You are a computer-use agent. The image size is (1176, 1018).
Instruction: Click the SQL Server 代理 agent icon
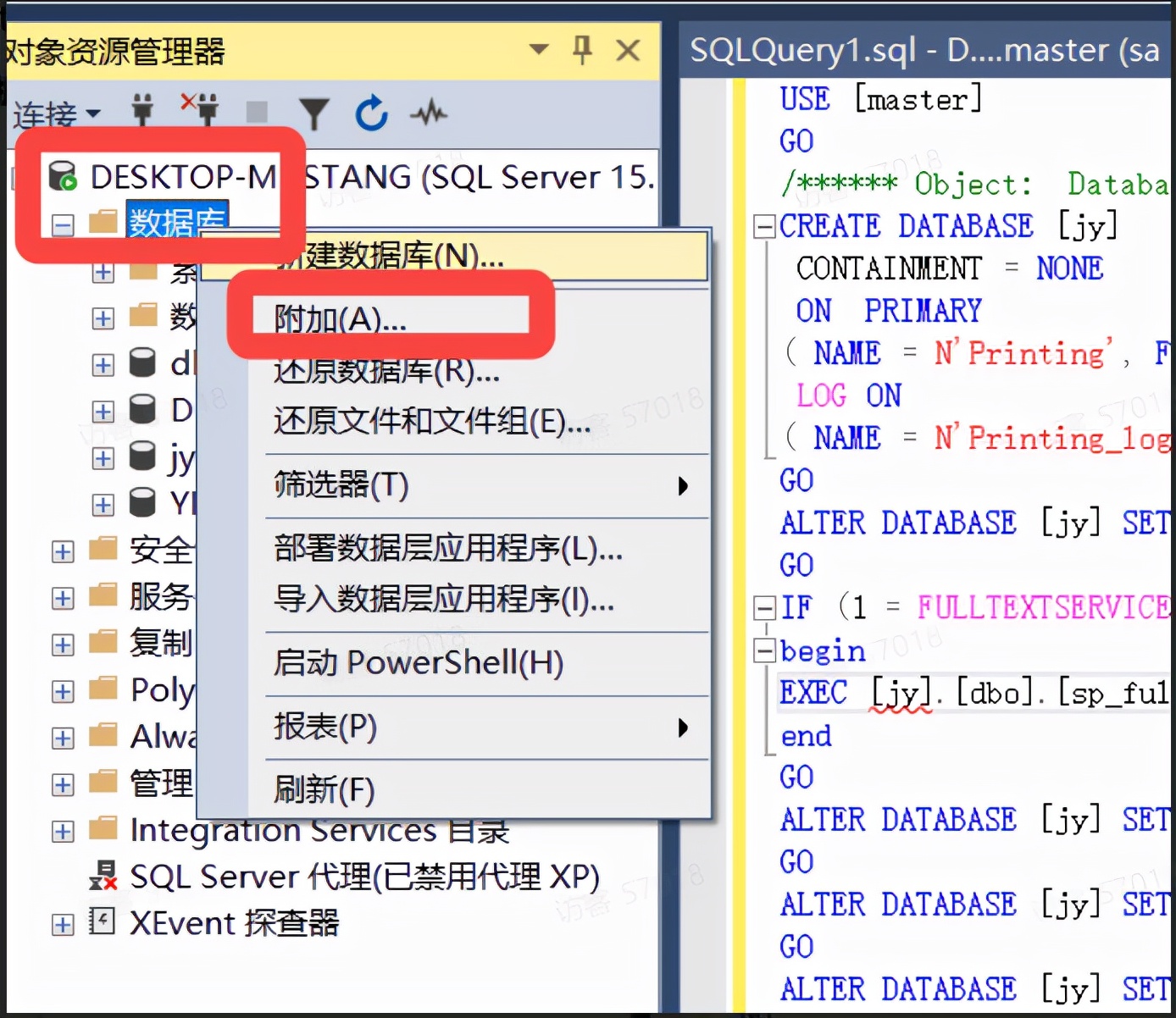click(x=103, y=876)
